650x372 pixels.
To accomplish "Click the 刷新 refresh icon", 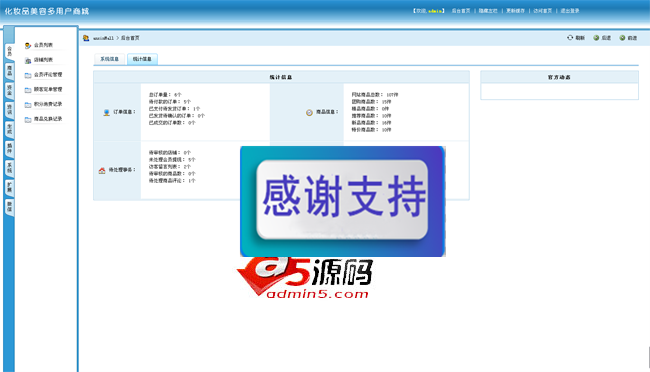I will 570,38.
